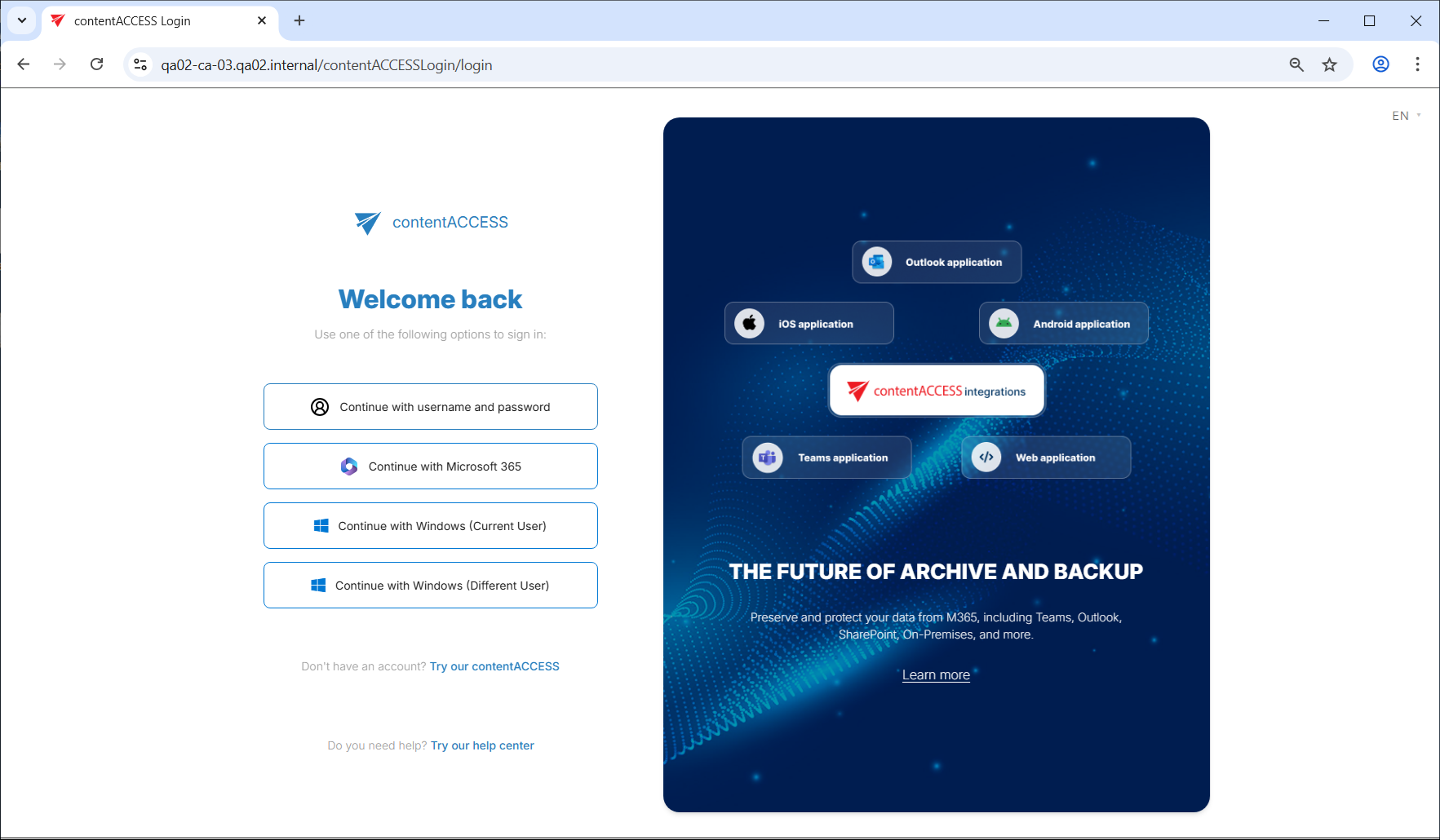Open the Try our help center link

click(x=482, y=745)
